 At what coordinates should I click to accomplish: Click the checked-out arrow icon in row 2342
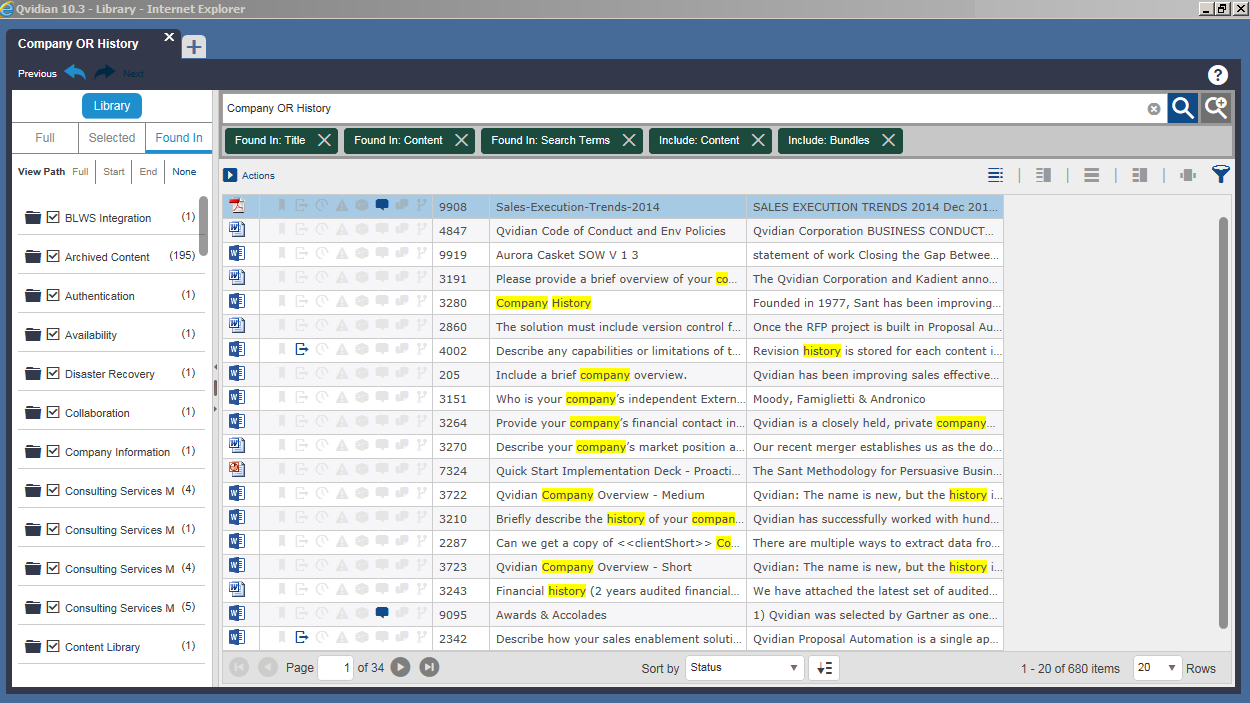pos(302,637)
